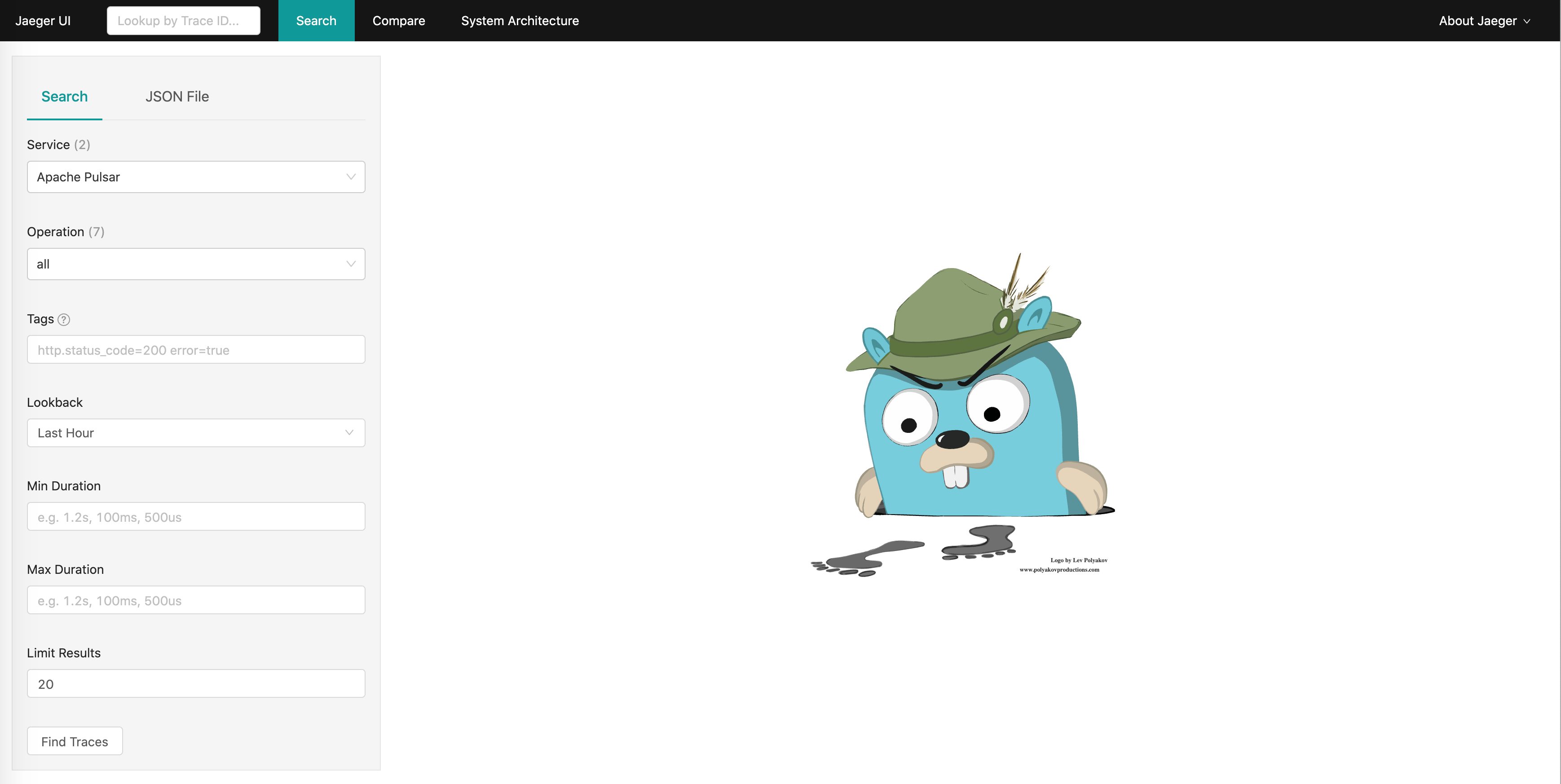Click the Jaeger UI home link
1561x784 pixels.
tap(42, 21)
